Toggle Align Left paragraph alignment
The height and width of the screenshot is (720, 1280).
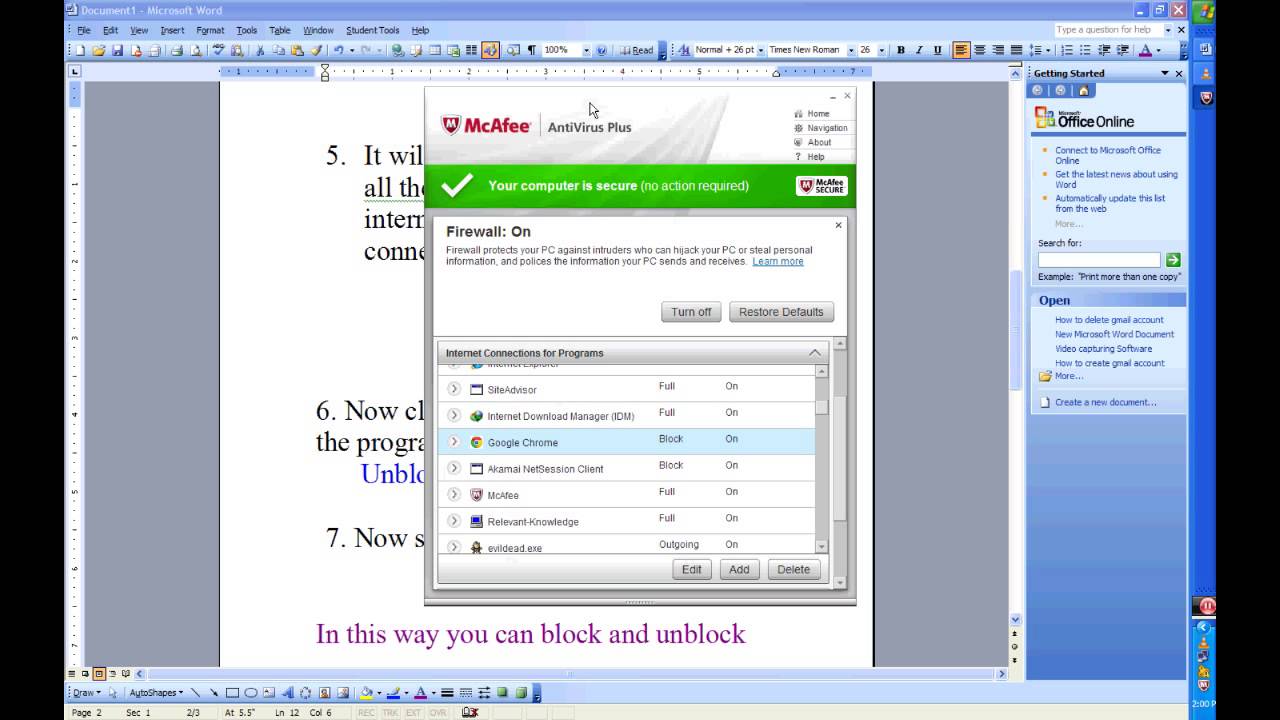click(x=961, y=50)
